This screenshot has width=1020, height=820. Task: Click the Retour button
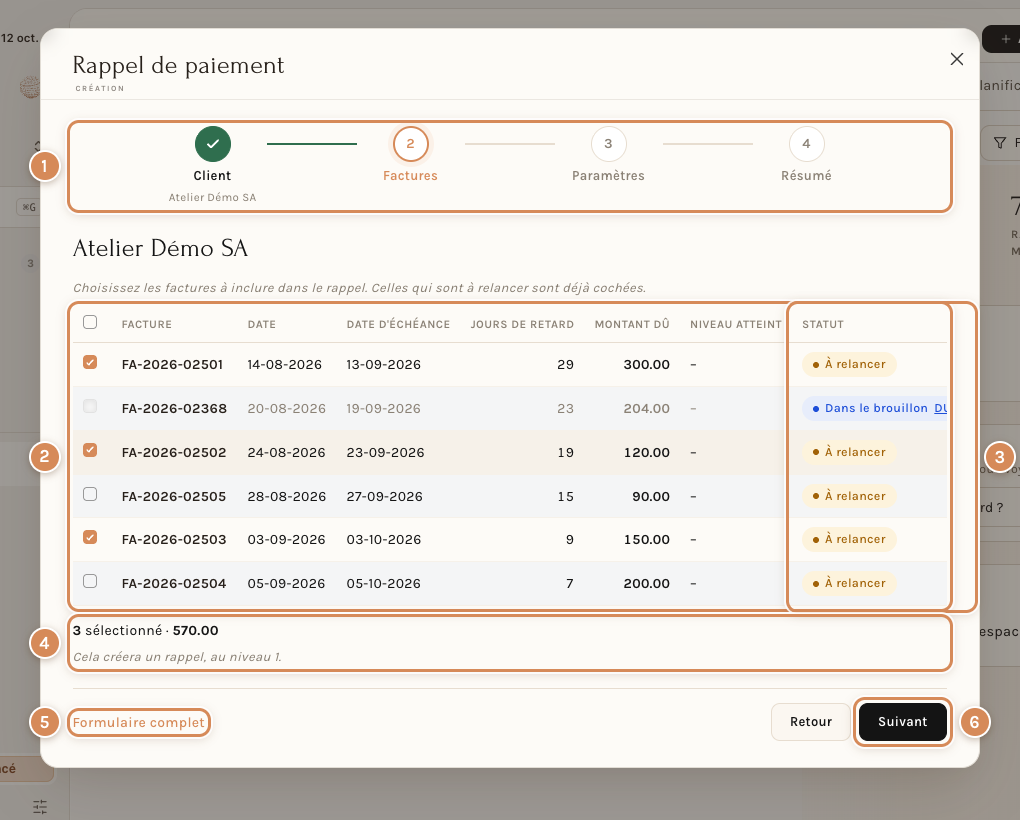point(811,722)
